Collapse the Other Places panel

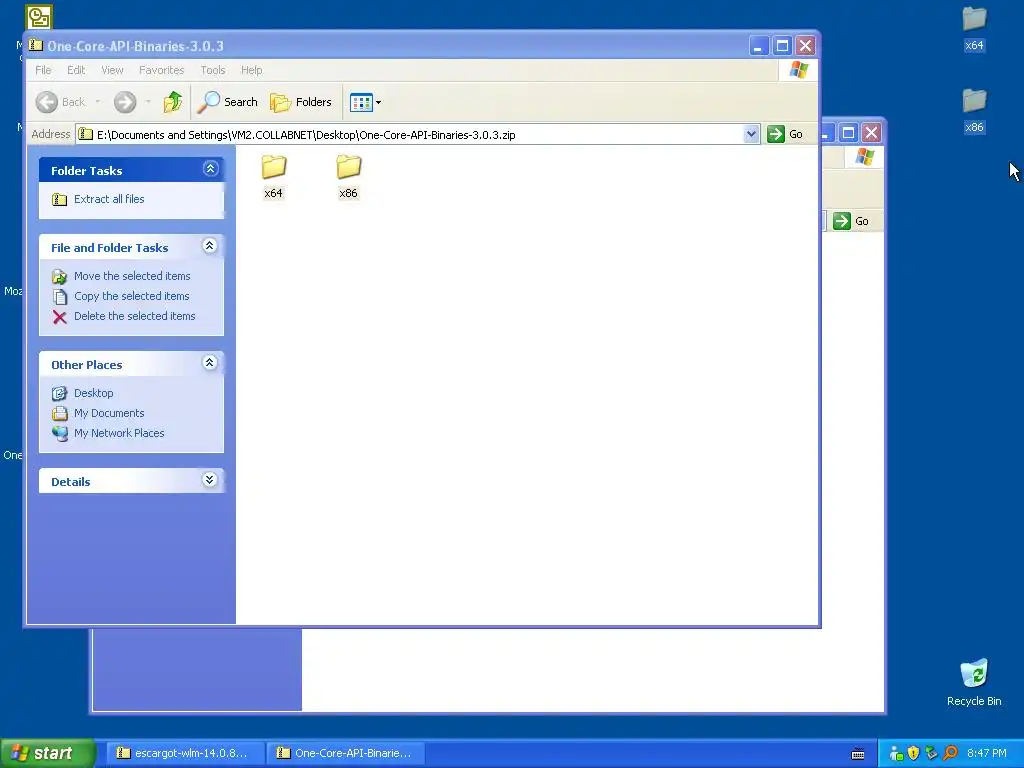point(210,363)
